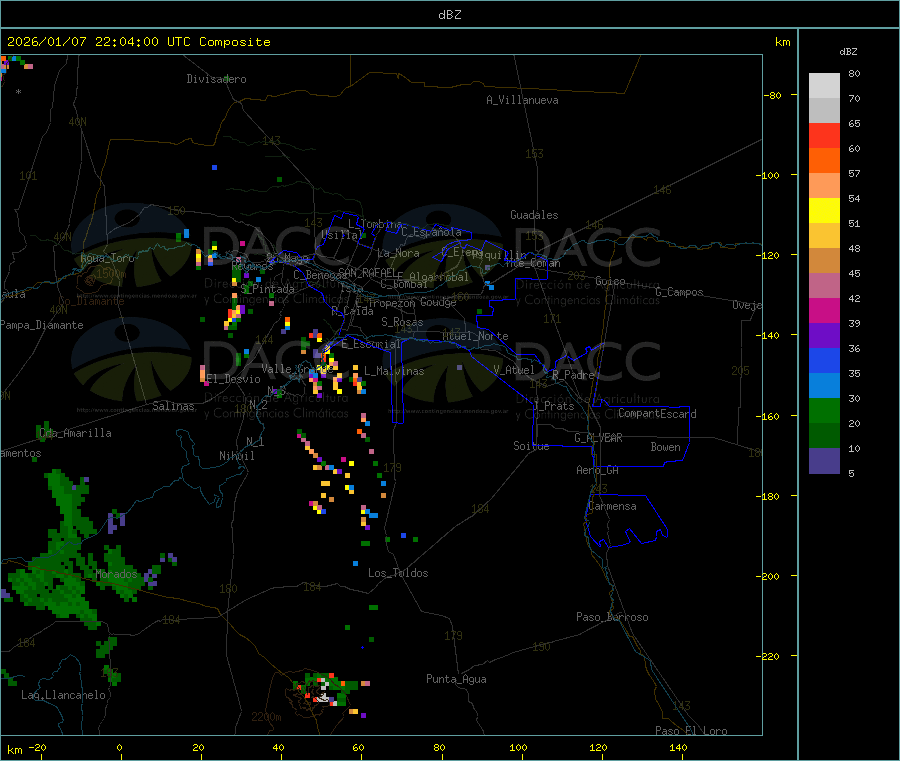Click the 36 dBZ blue color swatch

[824, 360]
